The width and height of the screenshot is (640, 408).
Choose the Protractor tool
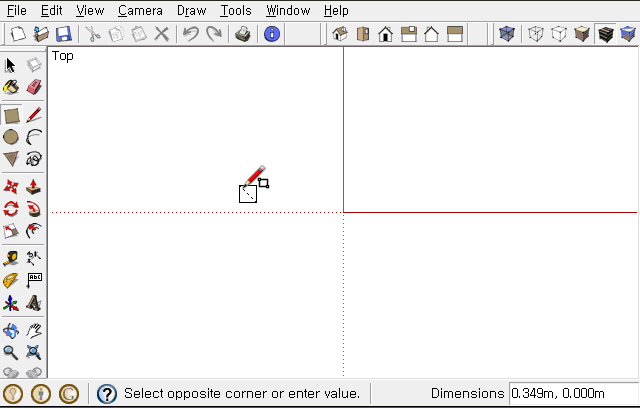coord(11,281)
